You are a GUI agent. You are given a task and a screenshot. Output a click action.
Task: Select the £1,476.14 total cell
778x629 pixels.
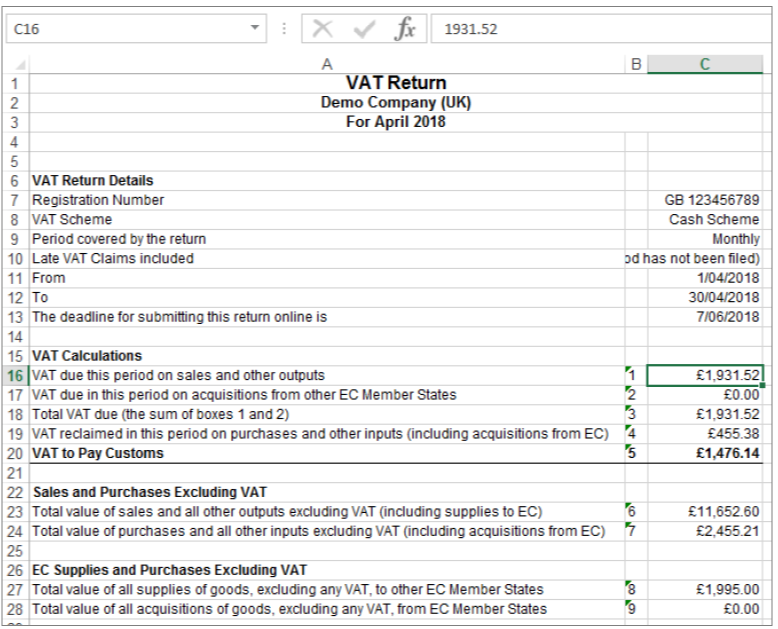point(705,453)
